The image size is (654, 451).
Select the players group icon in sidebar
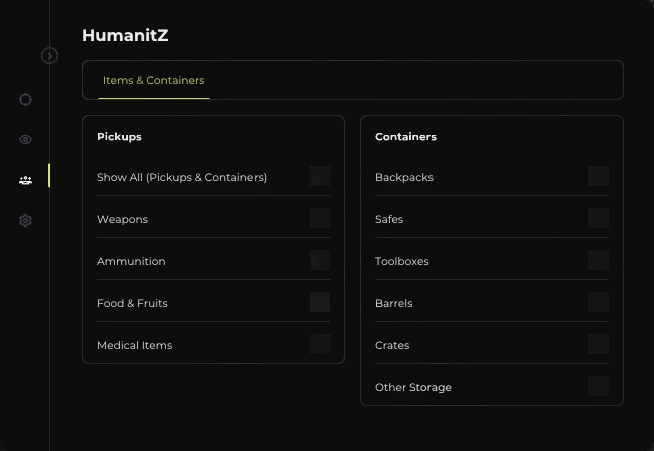tap(25, 180)
